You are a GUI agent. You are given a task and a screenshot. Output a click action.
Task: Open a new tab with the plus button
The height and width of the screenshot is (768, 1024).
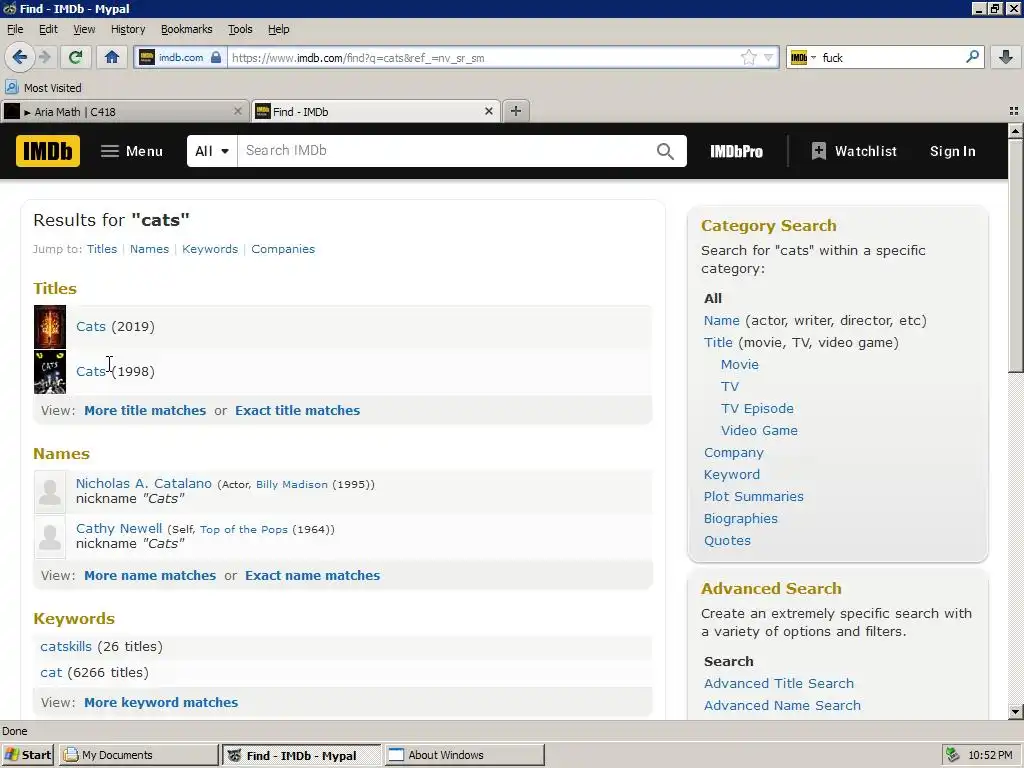[516, 111]
